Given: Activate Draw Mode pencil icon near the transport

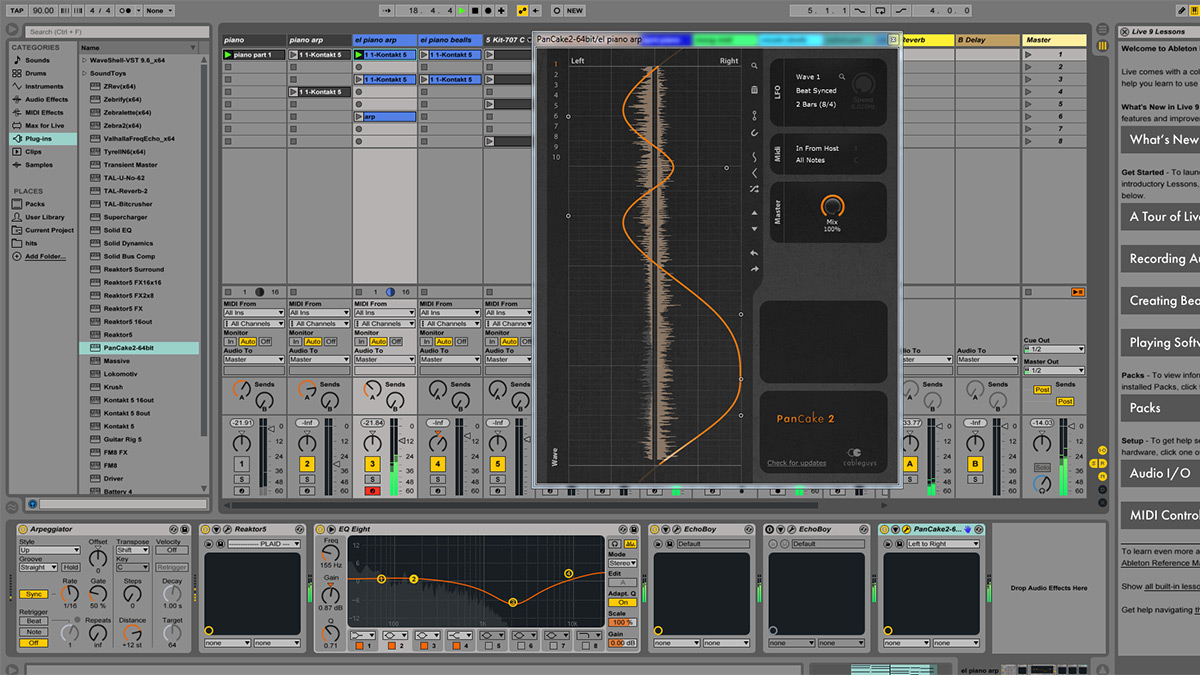Looking at the screenshot, I should point(523,10).
